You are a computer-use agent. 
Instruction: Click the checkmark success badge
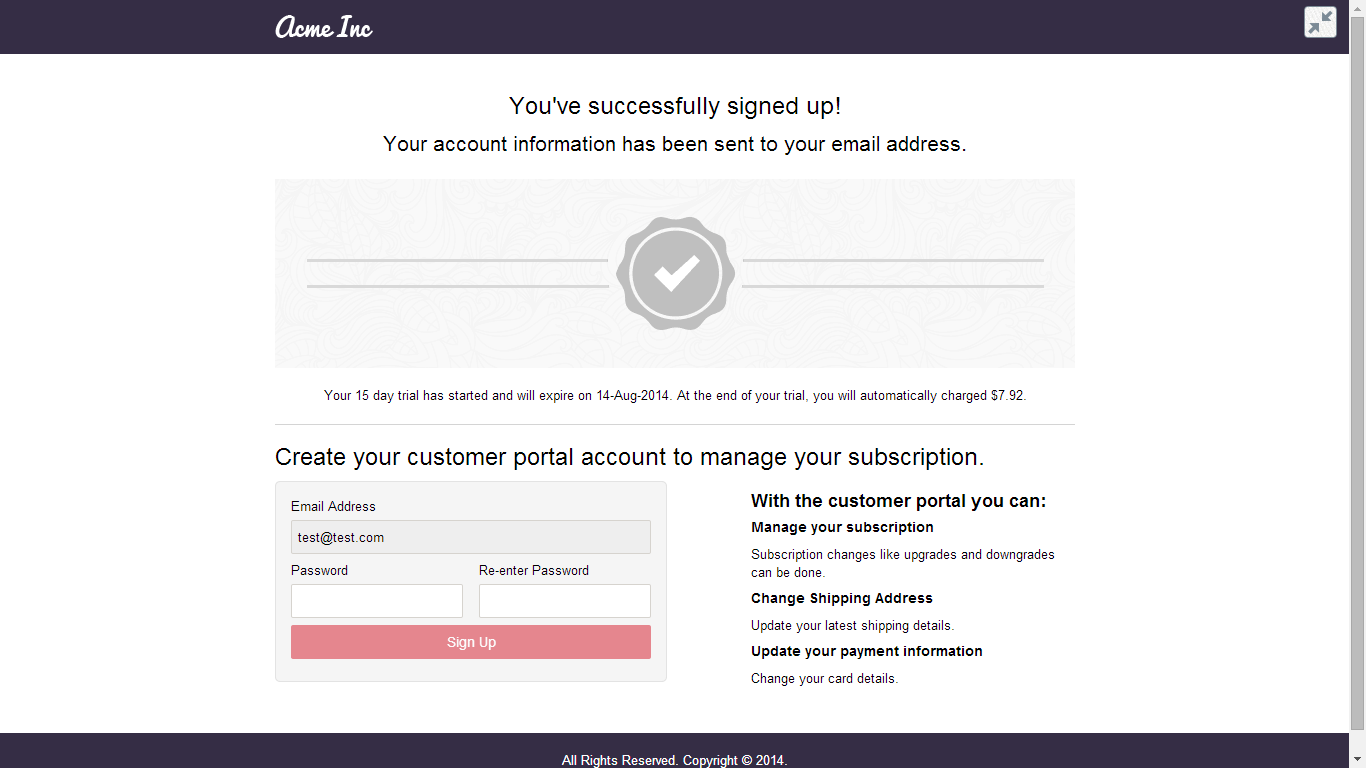[x=676, y=273]
